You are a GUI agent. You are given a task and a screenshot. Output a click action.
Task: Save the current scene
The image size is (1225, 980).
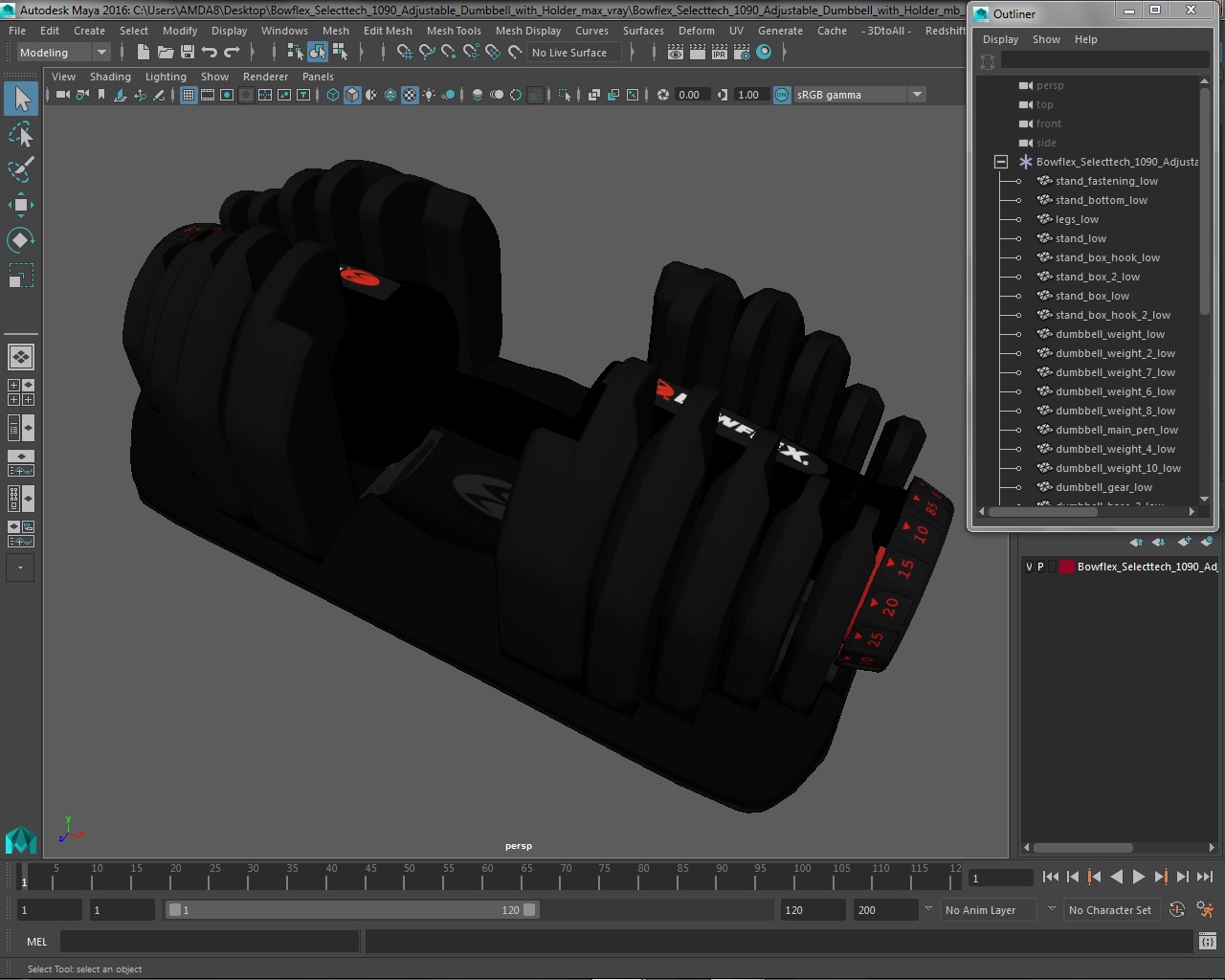click(188, 53)
